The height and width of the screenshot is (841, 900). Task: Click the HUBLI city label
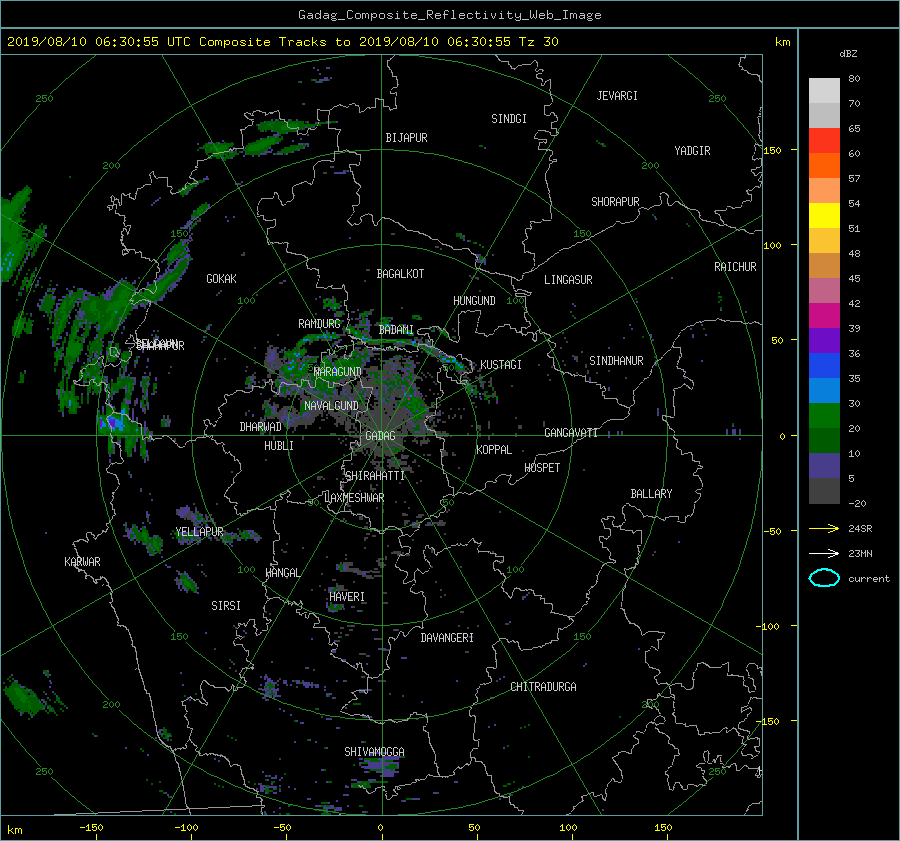pyautogui.click(x=279, y=446)
